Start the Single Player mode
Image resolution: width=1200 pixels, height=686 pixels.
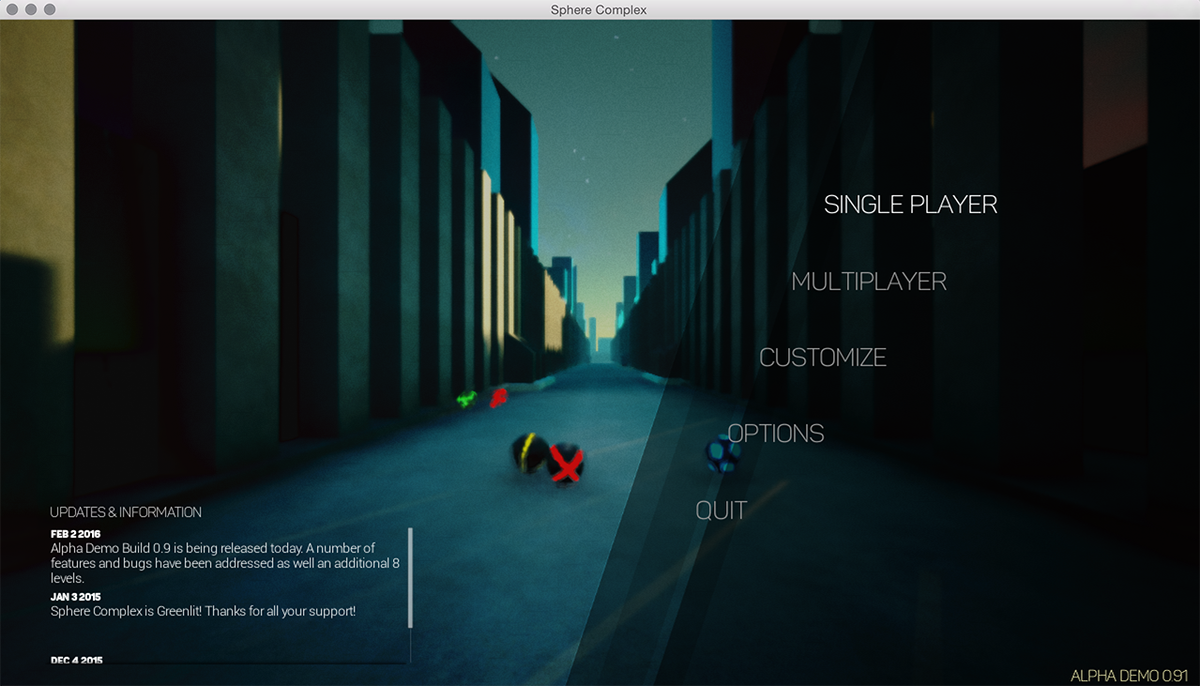point(910,205)
